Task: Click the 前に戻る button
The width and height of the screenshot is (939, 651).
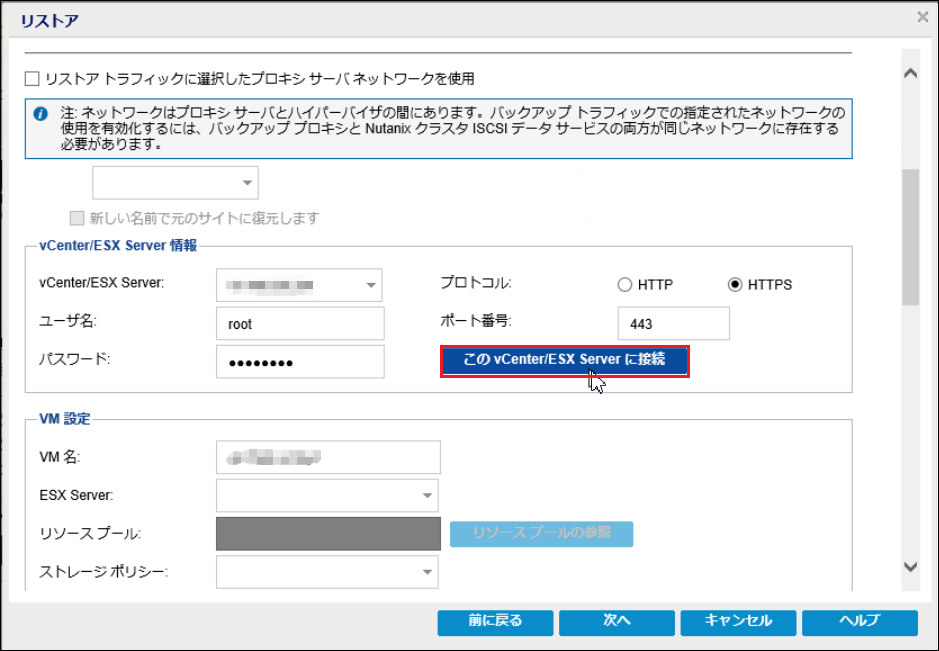Action: click(495, 621)
